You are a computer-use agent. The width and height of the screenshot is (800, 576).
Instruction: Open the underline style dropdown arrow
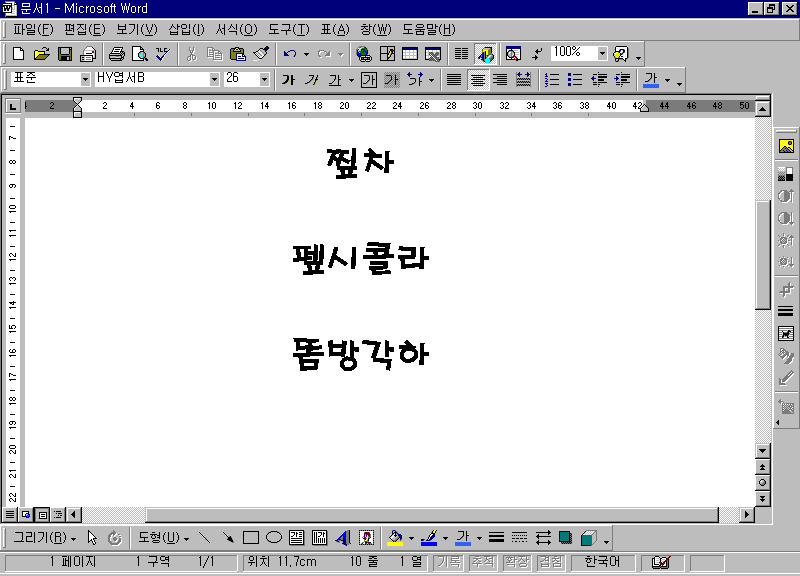[351, 80]
